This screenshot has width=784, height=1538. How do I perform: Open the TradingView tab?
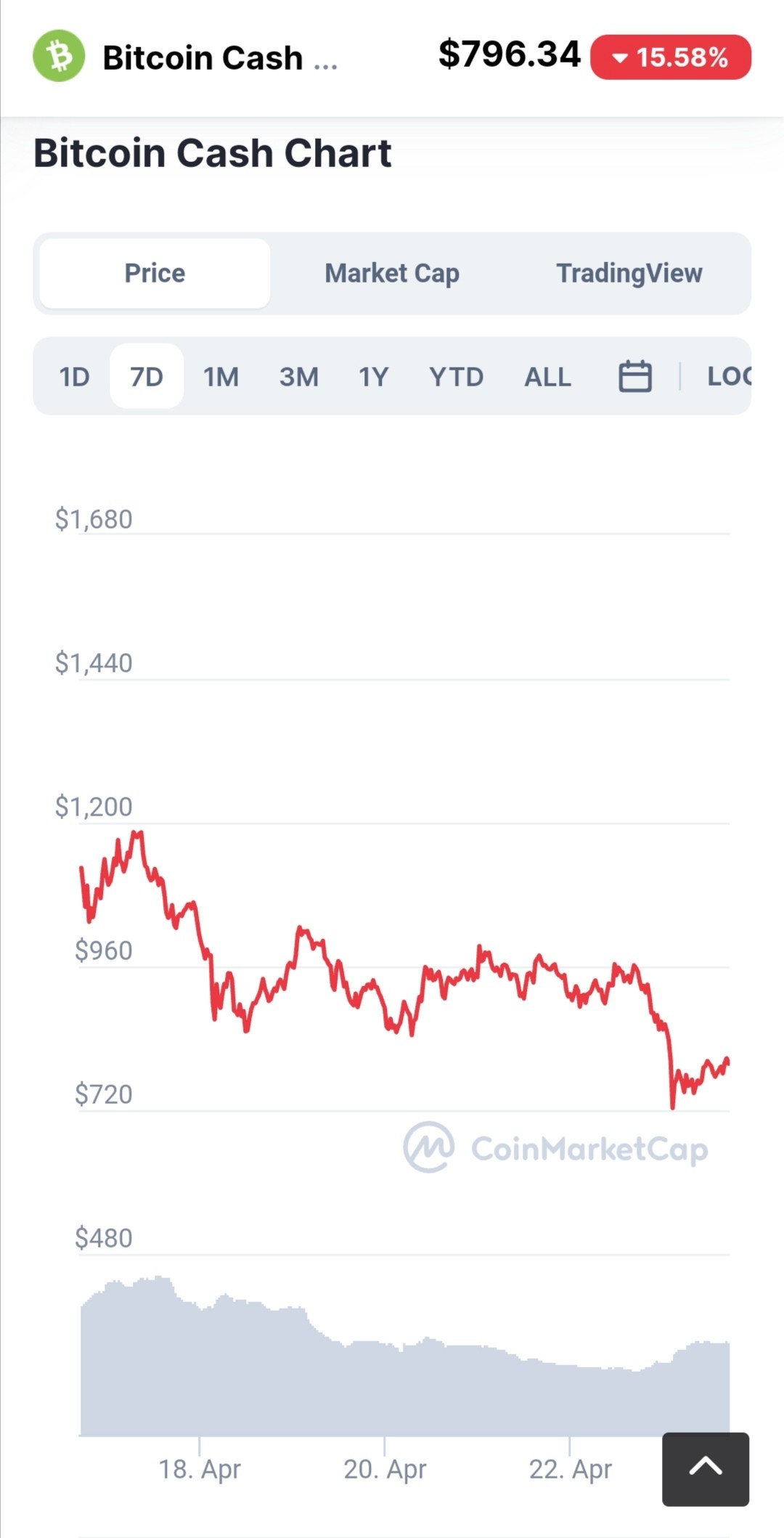click(629, 273)
